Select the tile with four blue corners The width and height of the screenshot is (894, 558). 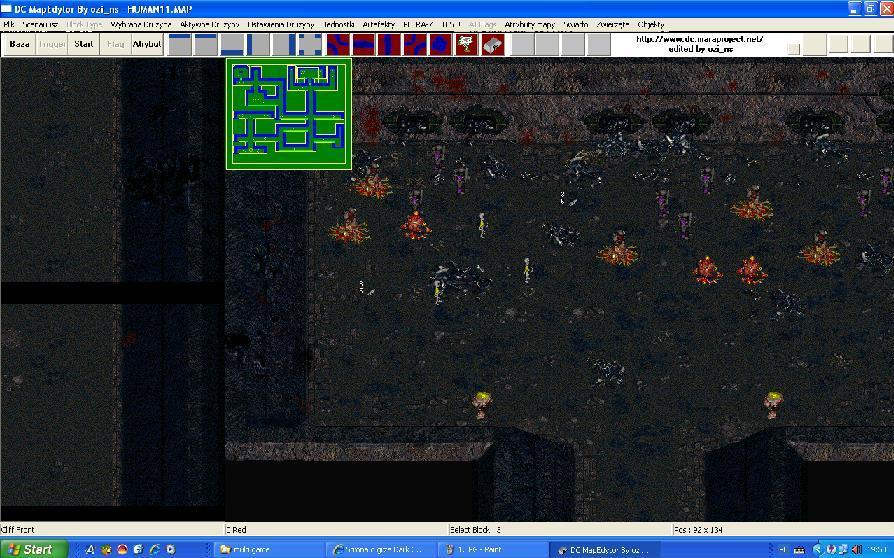pyautogui.click(x=310, y=44)
